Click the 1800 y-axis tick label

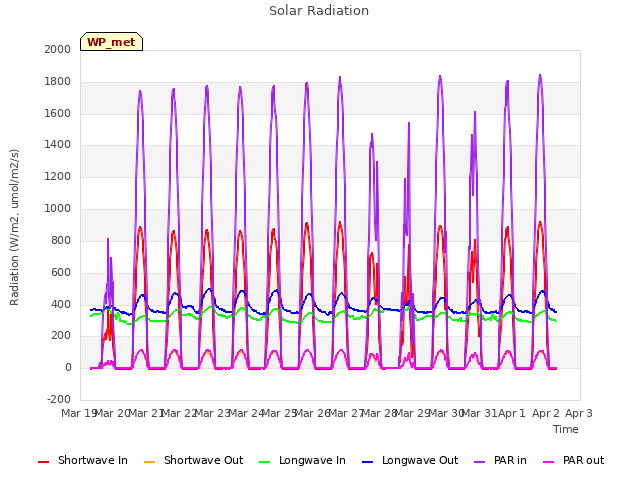(x=58, y=82)
